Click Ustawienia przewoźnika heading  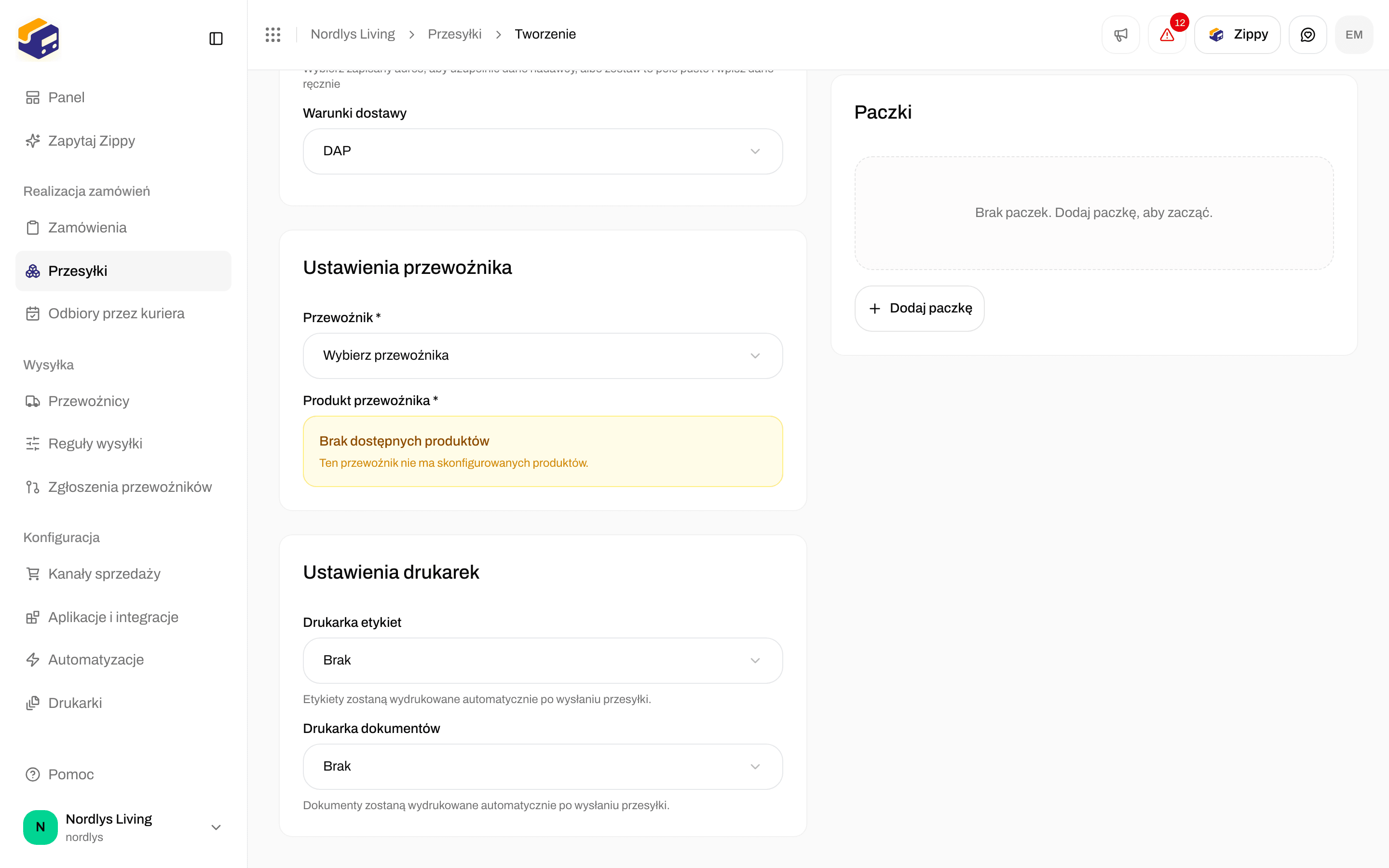408,268
